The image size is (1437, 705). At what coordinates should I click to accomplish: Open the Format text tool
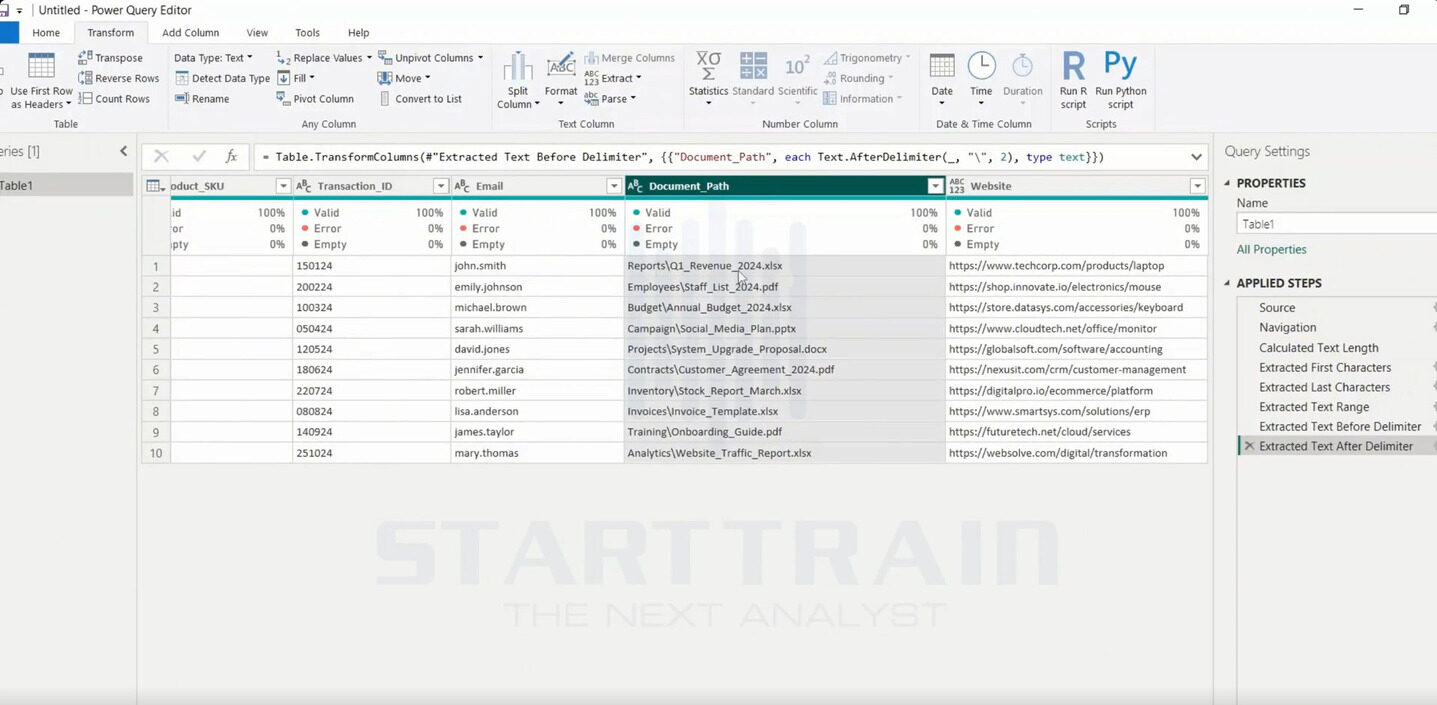click(x=561, y=80)
